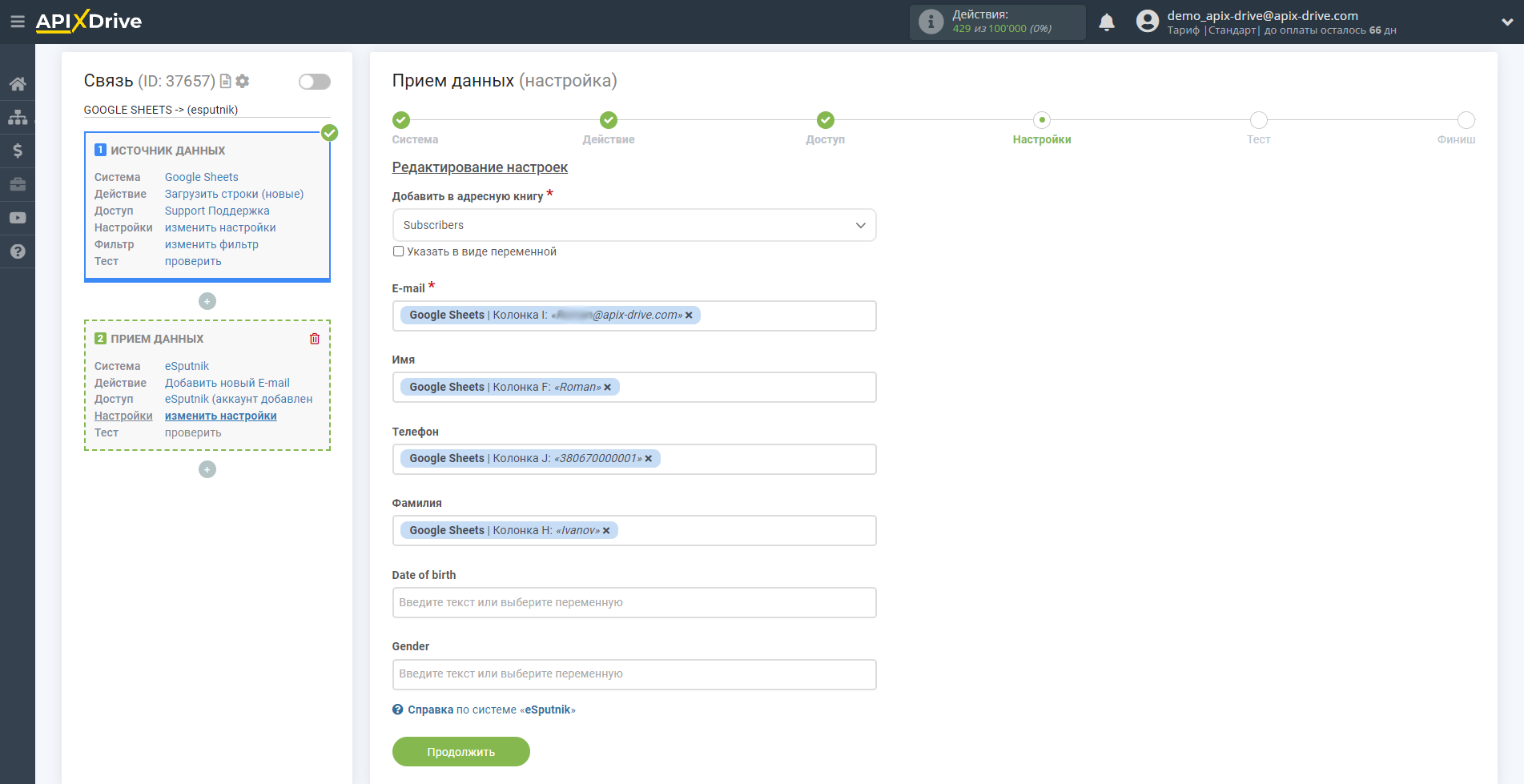Open the Subscribers address book dropdown
The height and width of the screenshot is (784, 1524).
[634, 225]
